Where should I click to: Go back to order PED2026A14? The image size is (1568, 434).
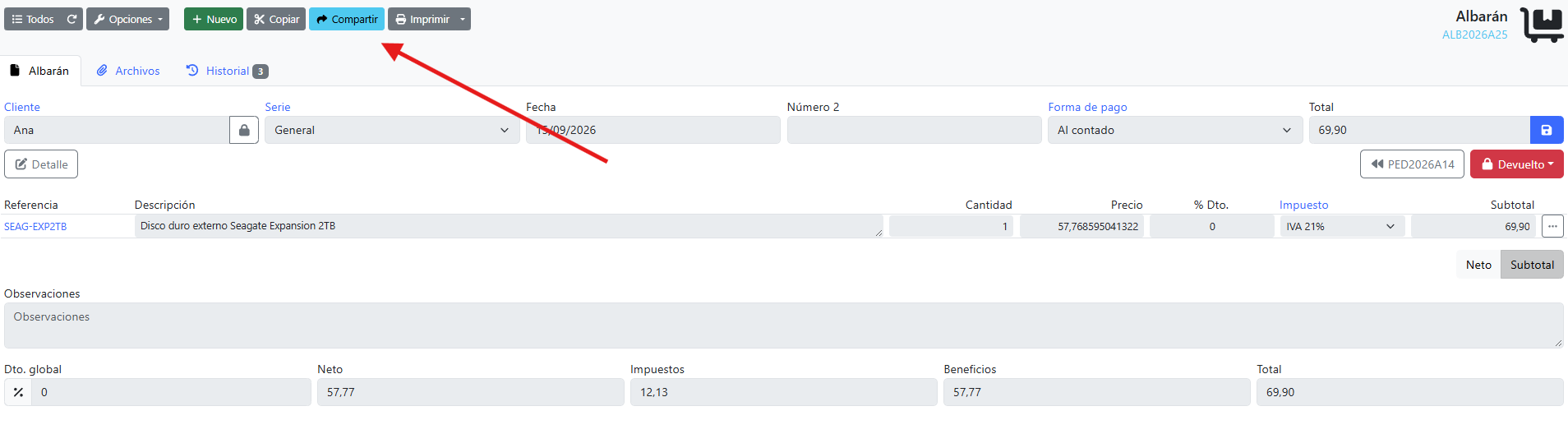click(x=1412, y=164)
